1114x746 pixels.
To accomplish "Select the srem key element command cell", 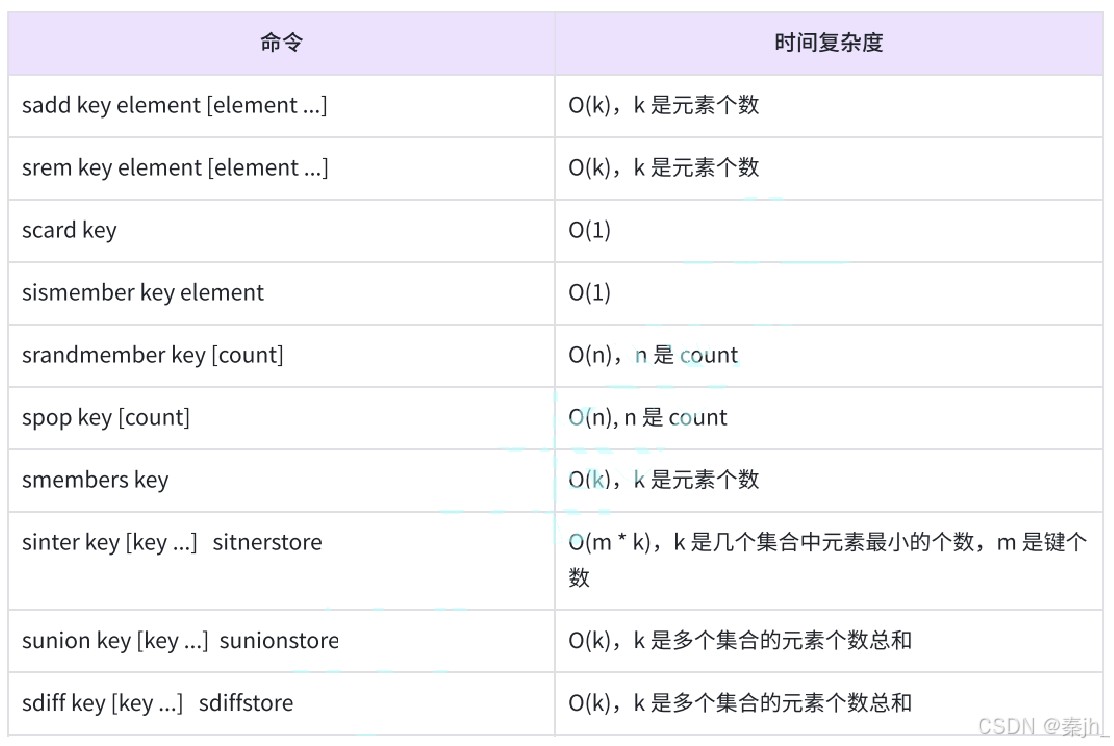I will click(x=175, y=168).
